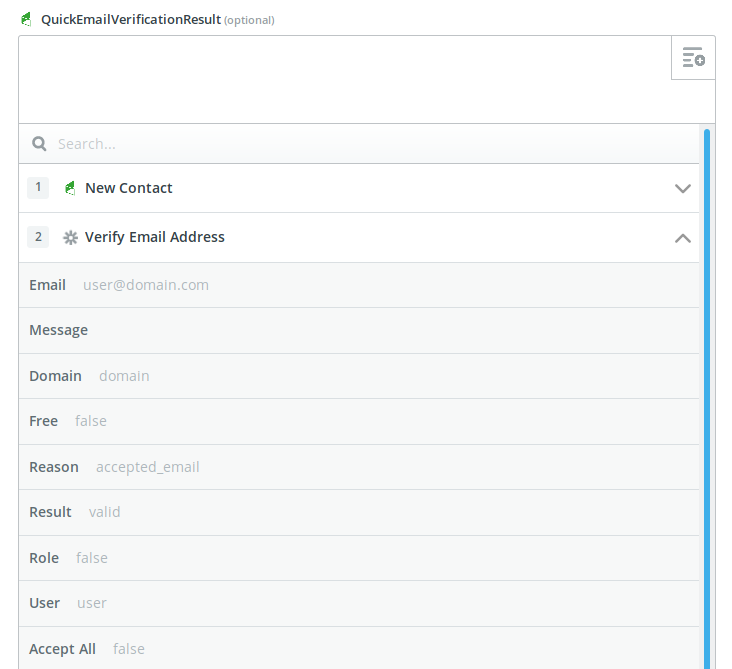Viewport: 732px width, 669px height.
Task: Click the New Contact app icon
Action: (x=70, y=188)
